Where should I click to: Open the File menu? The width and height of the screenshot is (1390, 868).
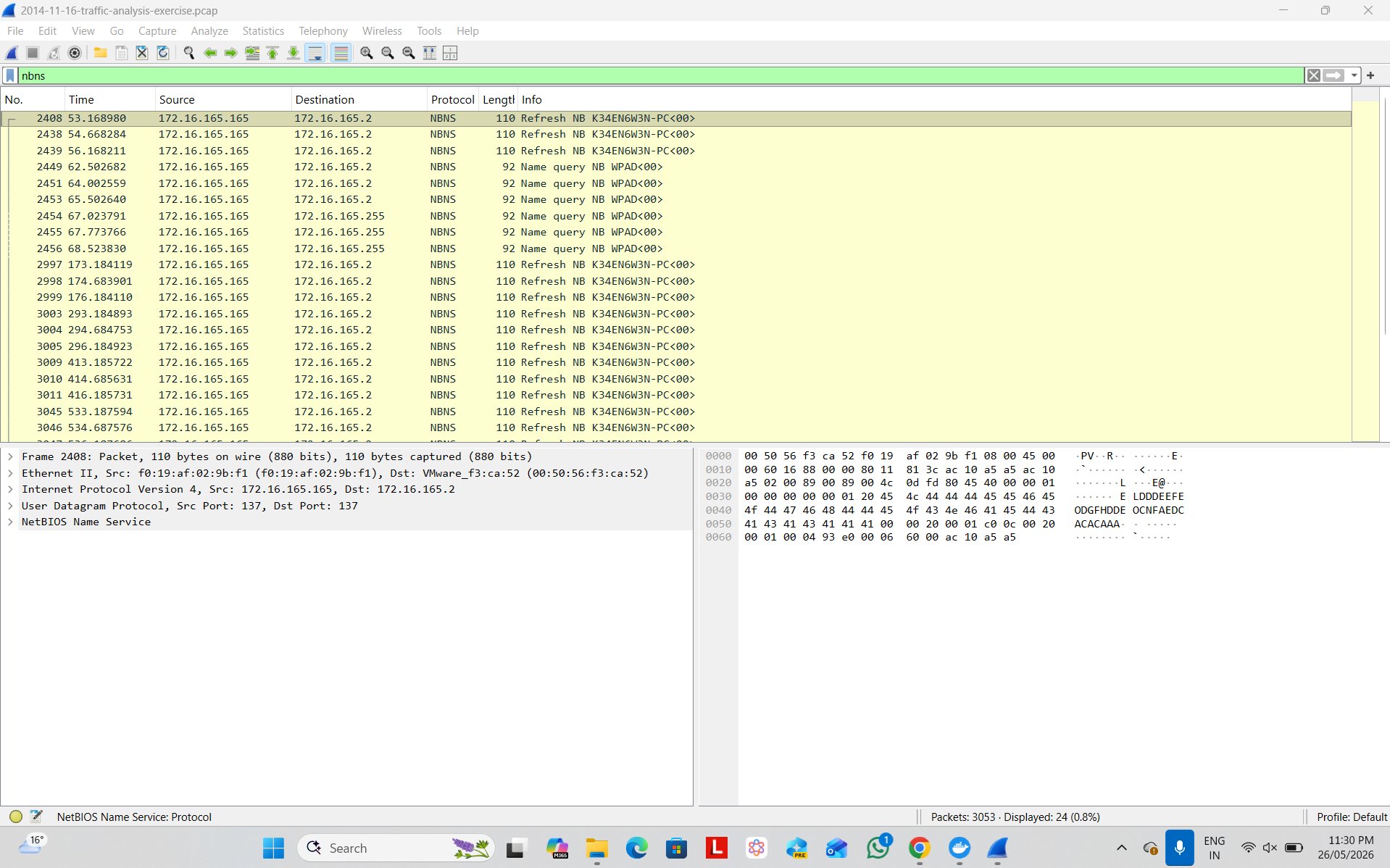(15, 31)
